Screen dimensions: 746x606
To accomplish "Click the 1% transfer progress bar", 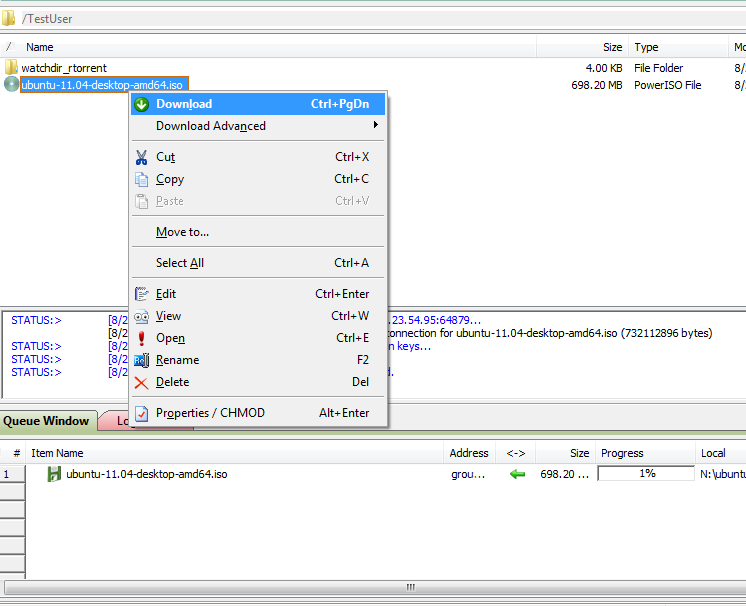I will point(646,474).
